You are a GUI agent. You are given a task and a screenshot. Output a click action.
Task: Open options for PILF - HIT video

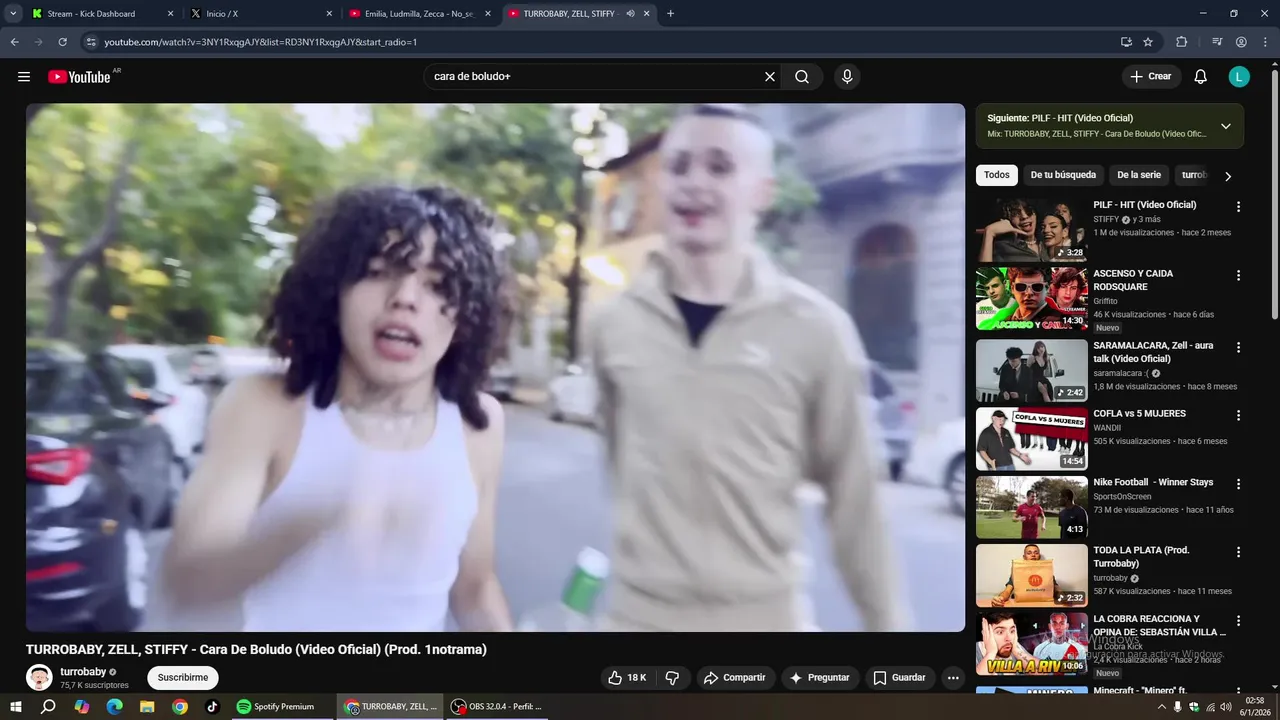pyautogui.click(x=1238, y=207)
